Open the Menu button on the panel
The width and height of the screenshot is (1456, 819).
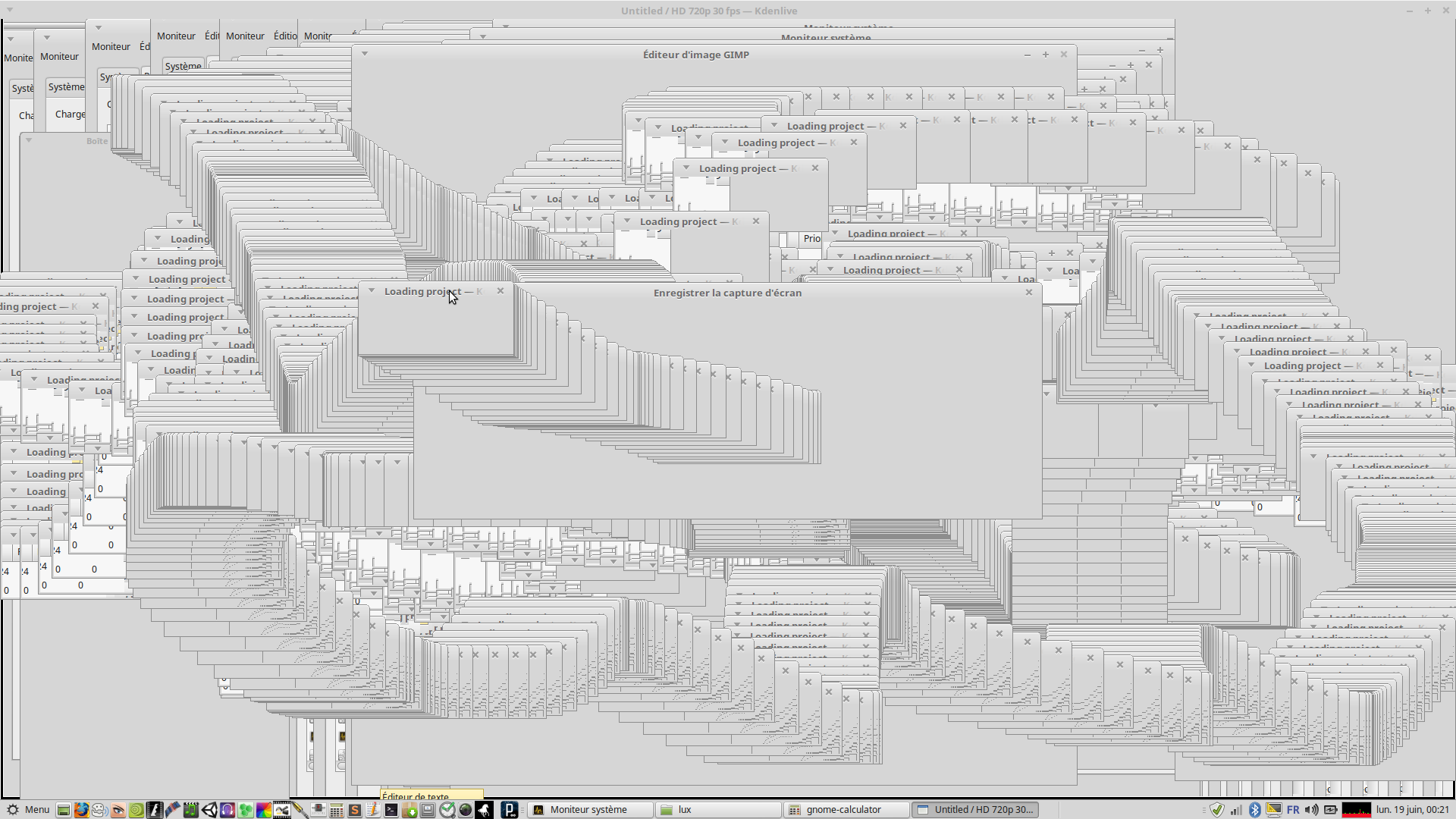click(28, 810)
